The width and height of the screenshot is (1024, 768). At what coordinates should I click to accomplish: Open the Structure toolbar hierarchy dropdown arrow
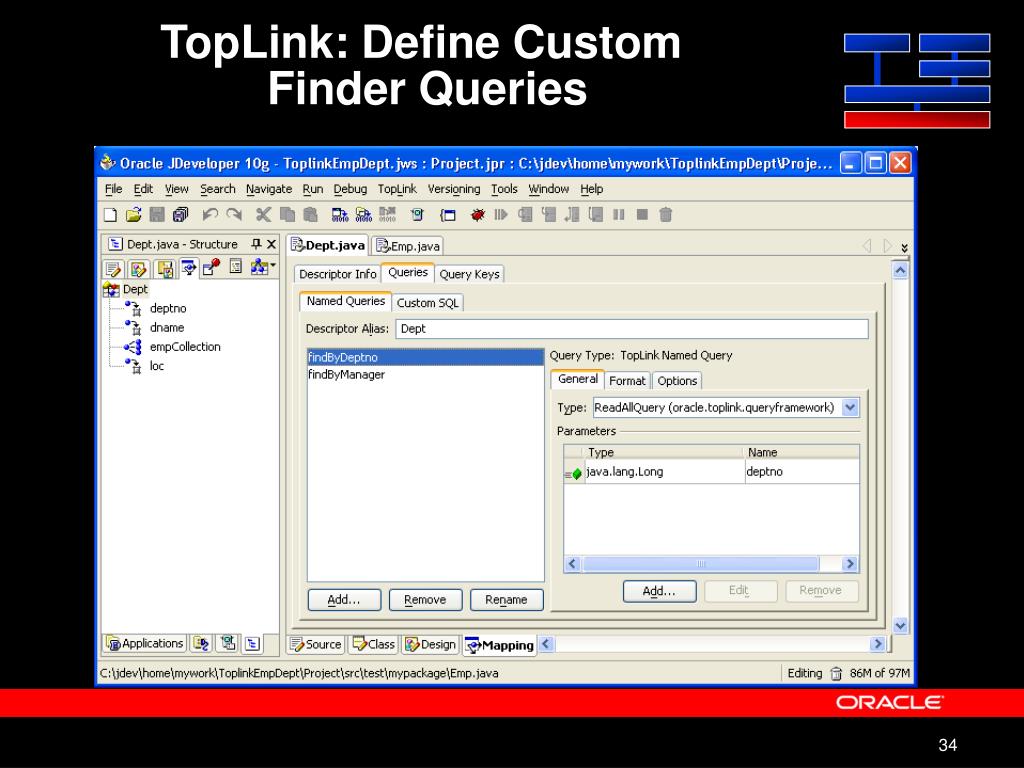coord(273,265)
